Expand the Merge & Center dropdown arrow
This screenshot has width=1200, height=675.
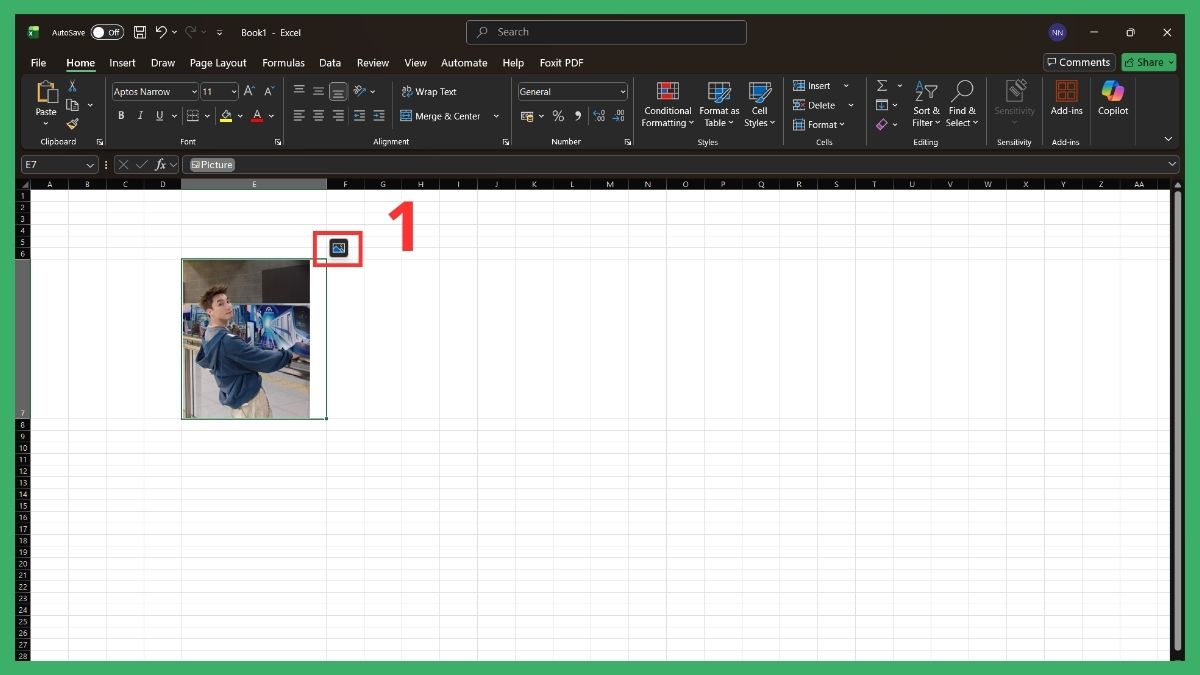pyautogui.click(x=496, y=115)
